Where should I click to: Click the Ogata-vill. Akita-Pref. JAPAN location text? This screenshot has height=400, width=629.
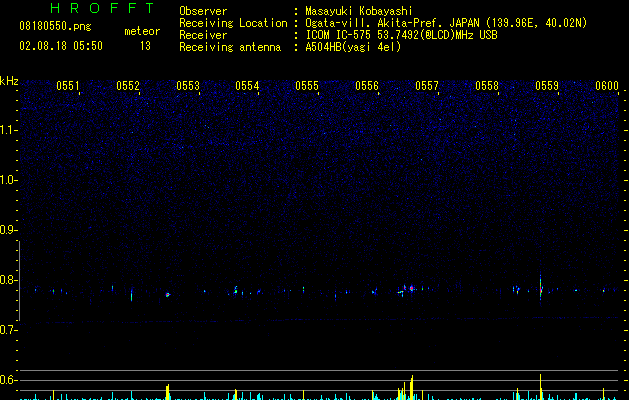[446, 23]
